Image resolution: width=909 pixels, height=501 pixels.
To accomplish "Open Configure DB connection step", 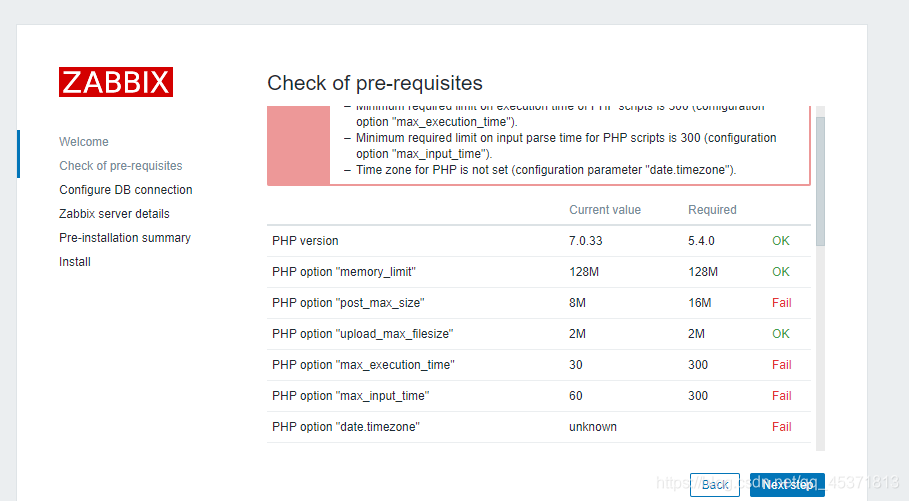I will point(125,190).
